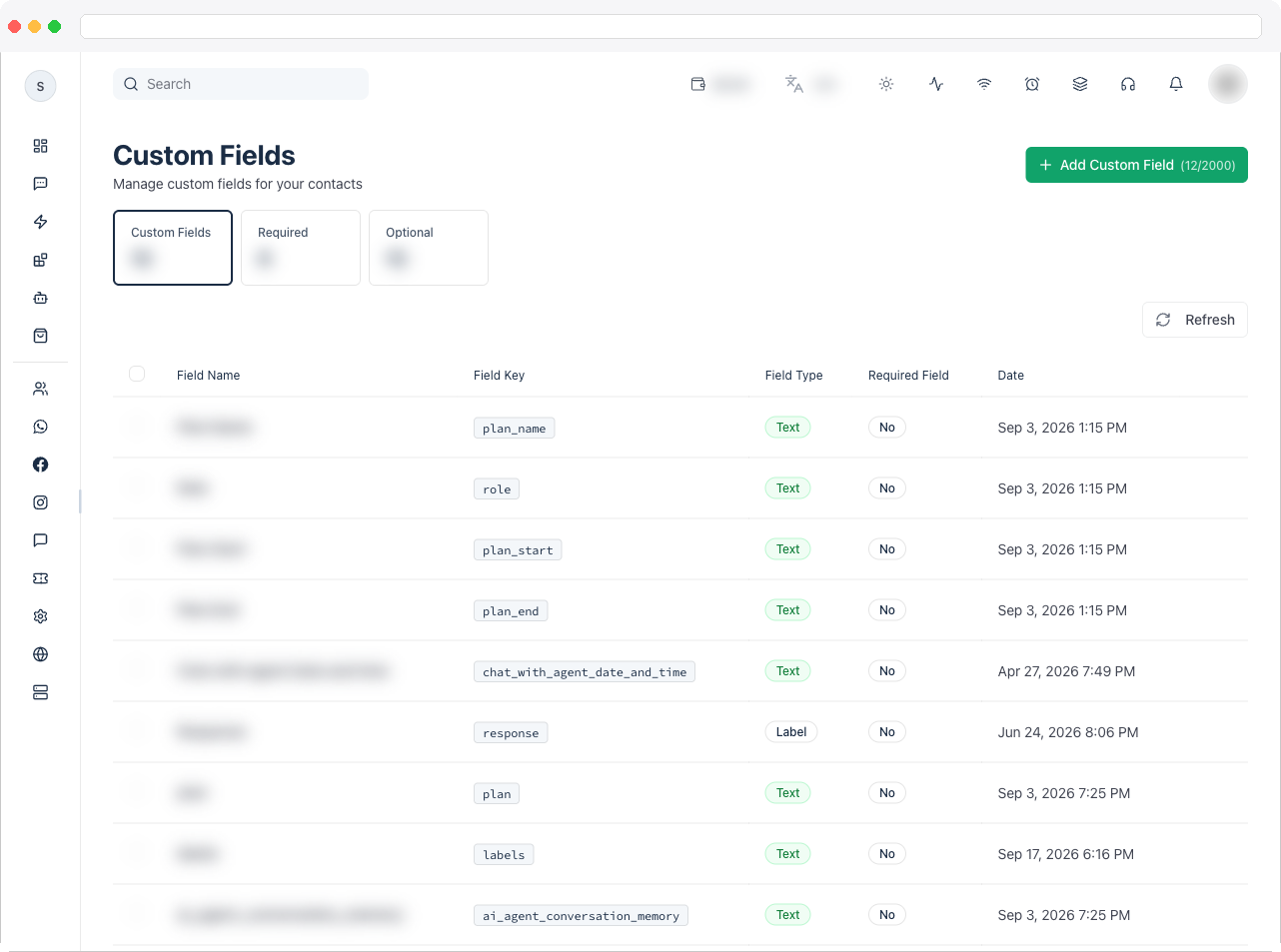Select the Custom Fields summary tab
The image size is (1281, 952).
coord(173,248)
